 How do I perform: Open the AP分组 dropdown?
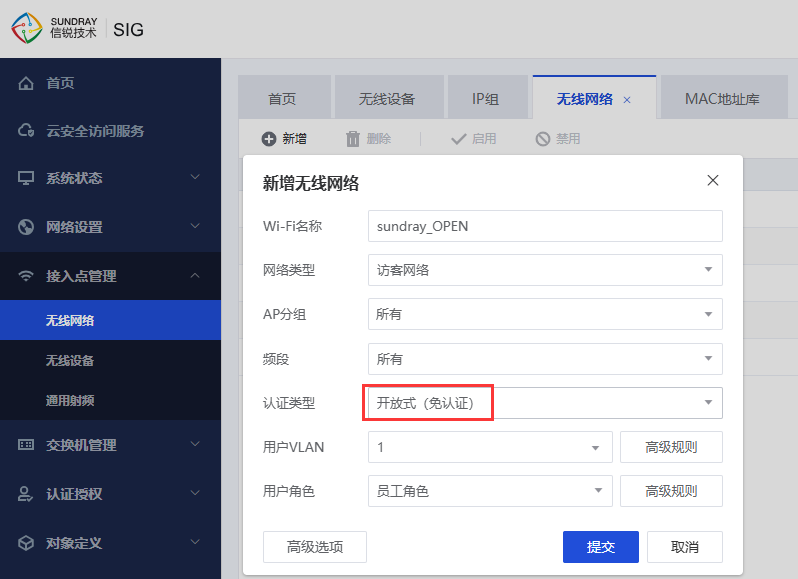tap(545, 314)
